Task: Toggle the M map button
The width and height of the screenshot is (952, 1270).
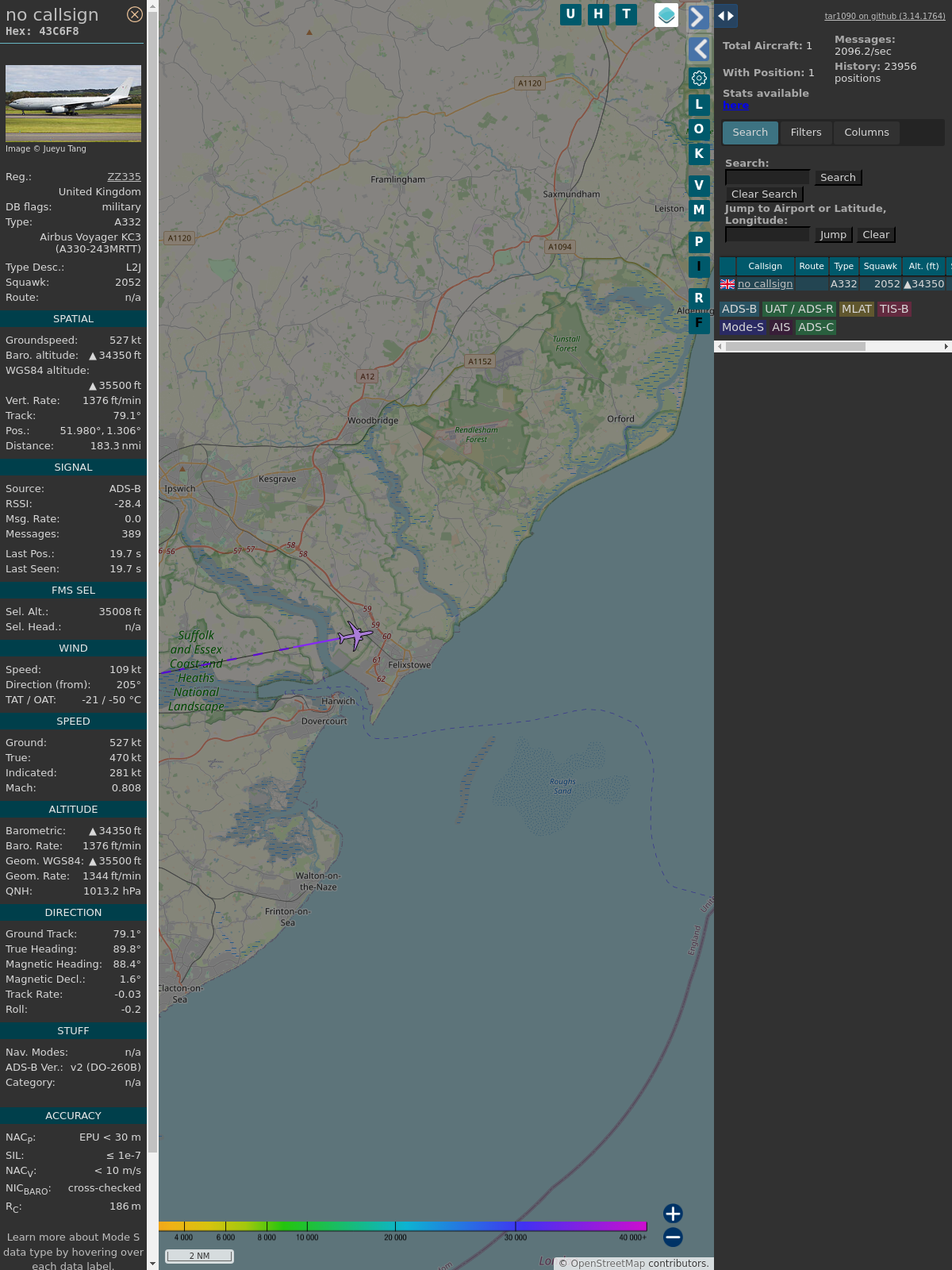Action: tap(699, 210)
